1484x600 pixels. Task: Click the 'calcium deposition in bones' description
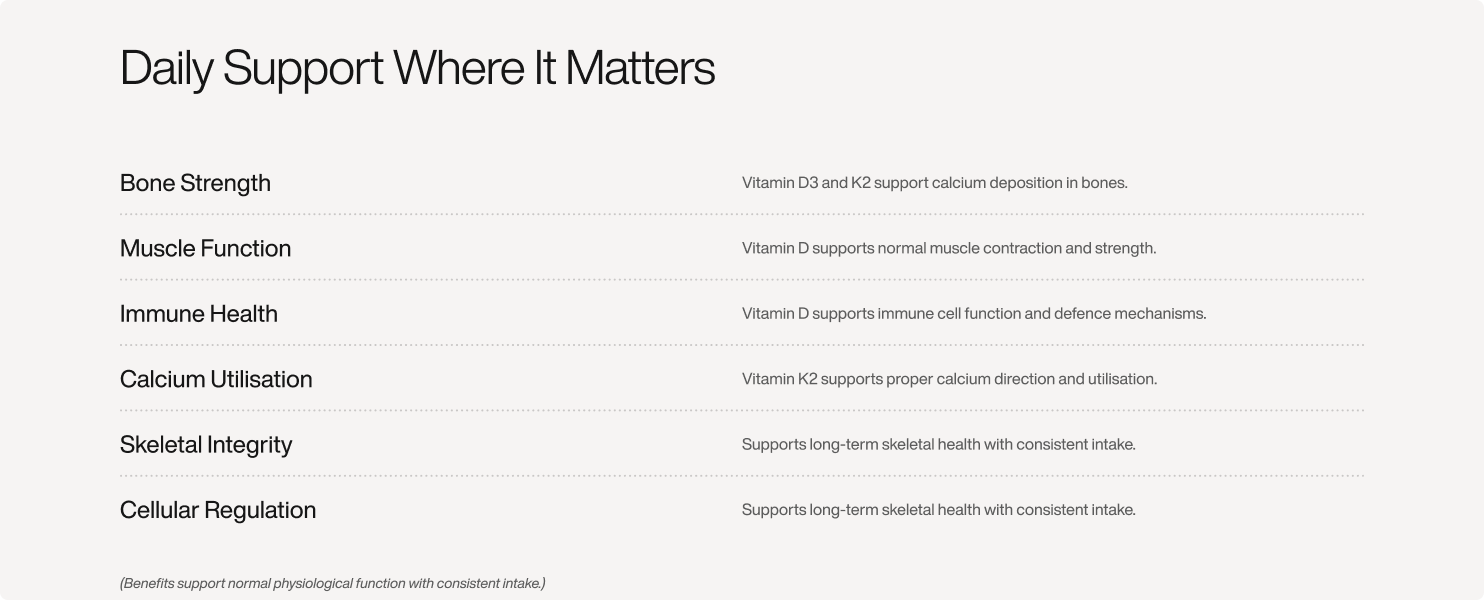click(x=934, y=183)
